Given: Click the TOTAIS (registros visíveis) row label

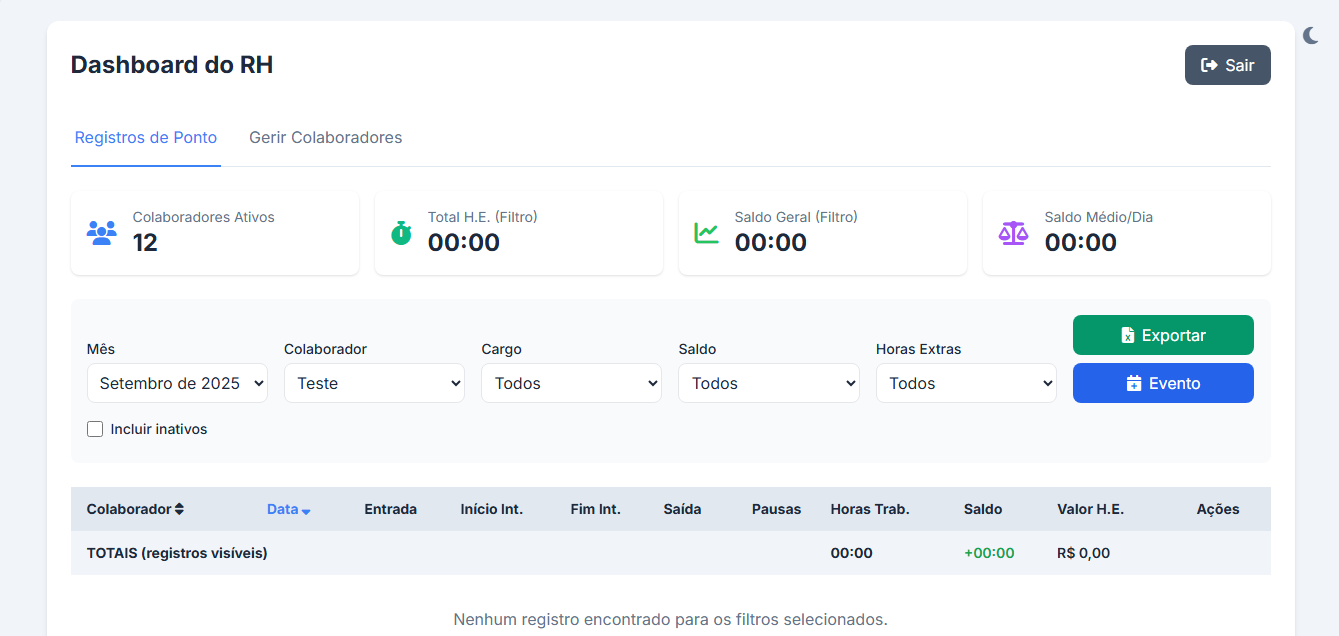Looking at the screenshot, I should pyautogui.click(x=177, y=553).
